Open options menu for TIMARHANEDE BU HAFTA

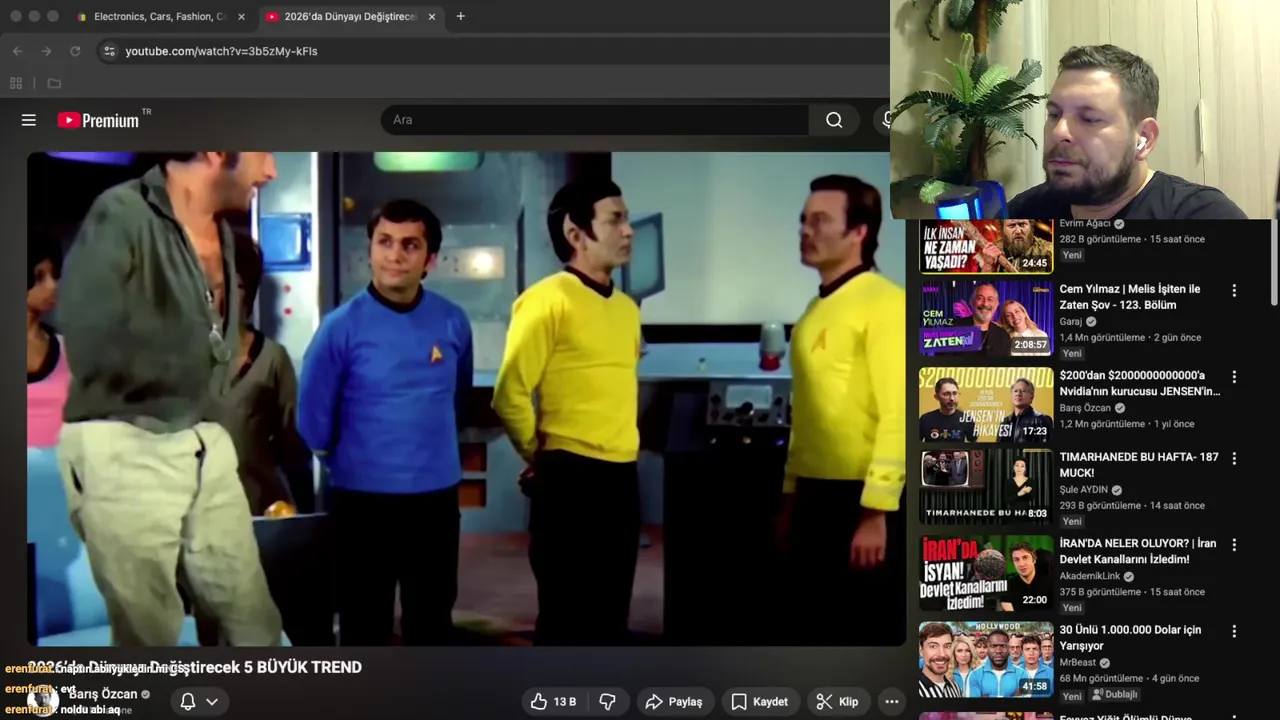(1234, 459)
